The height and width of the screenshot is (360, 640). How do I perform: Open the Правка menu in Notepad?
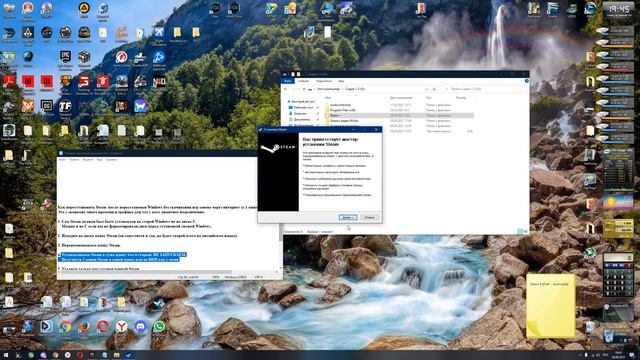(x=74, y=160)
